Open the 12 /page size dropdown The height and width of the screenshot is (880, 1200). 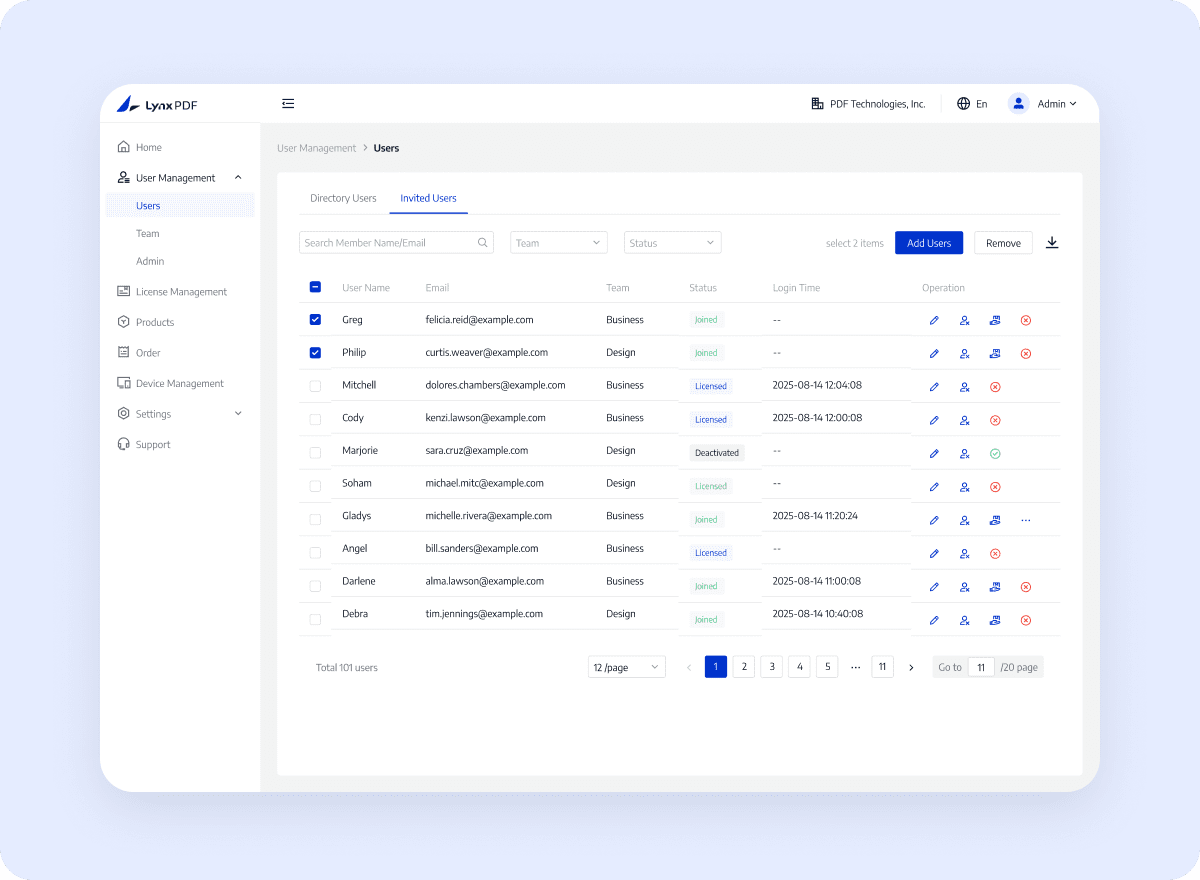627,667
